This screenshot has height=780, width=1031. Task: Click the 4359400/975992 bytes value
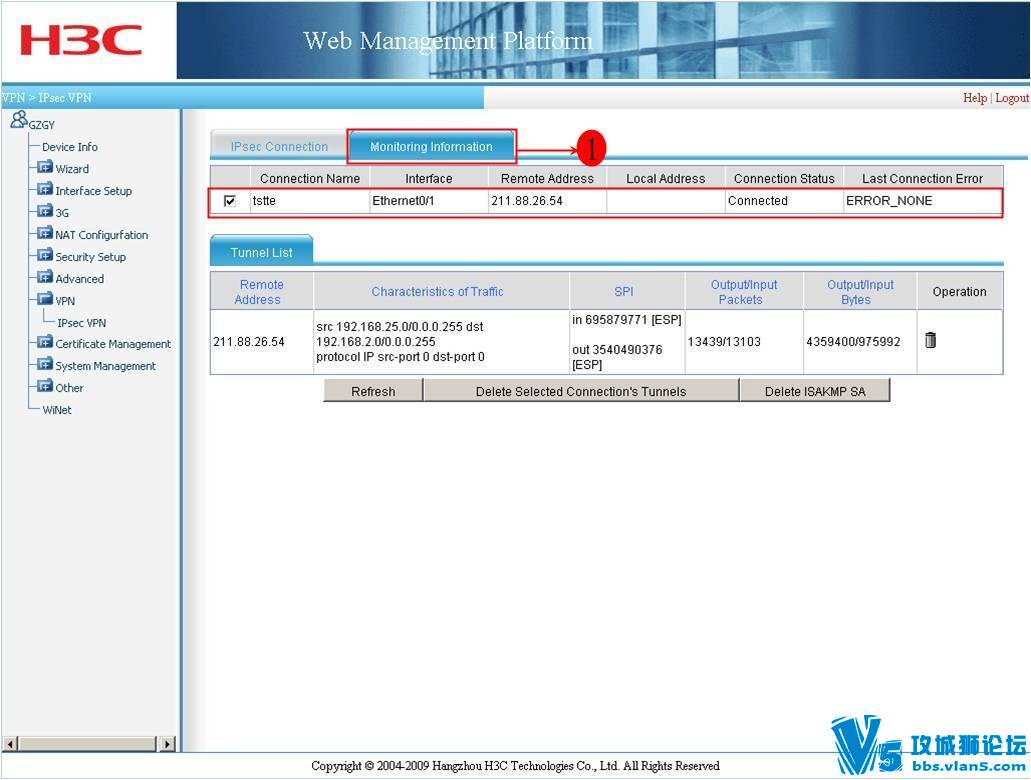point(853,341)
